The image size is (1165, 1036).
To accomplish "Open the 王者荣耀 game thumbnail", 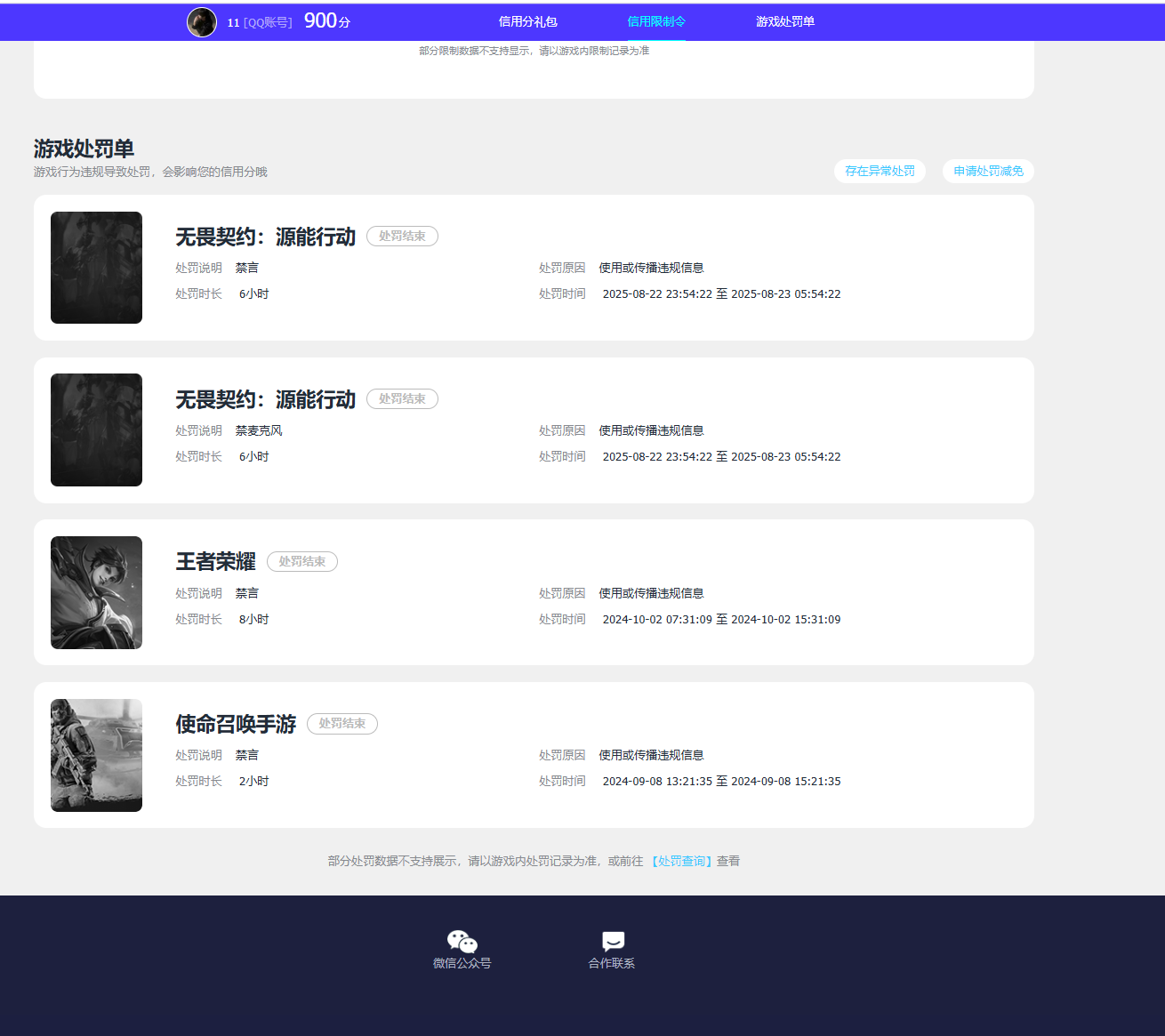I will (96, 592).
